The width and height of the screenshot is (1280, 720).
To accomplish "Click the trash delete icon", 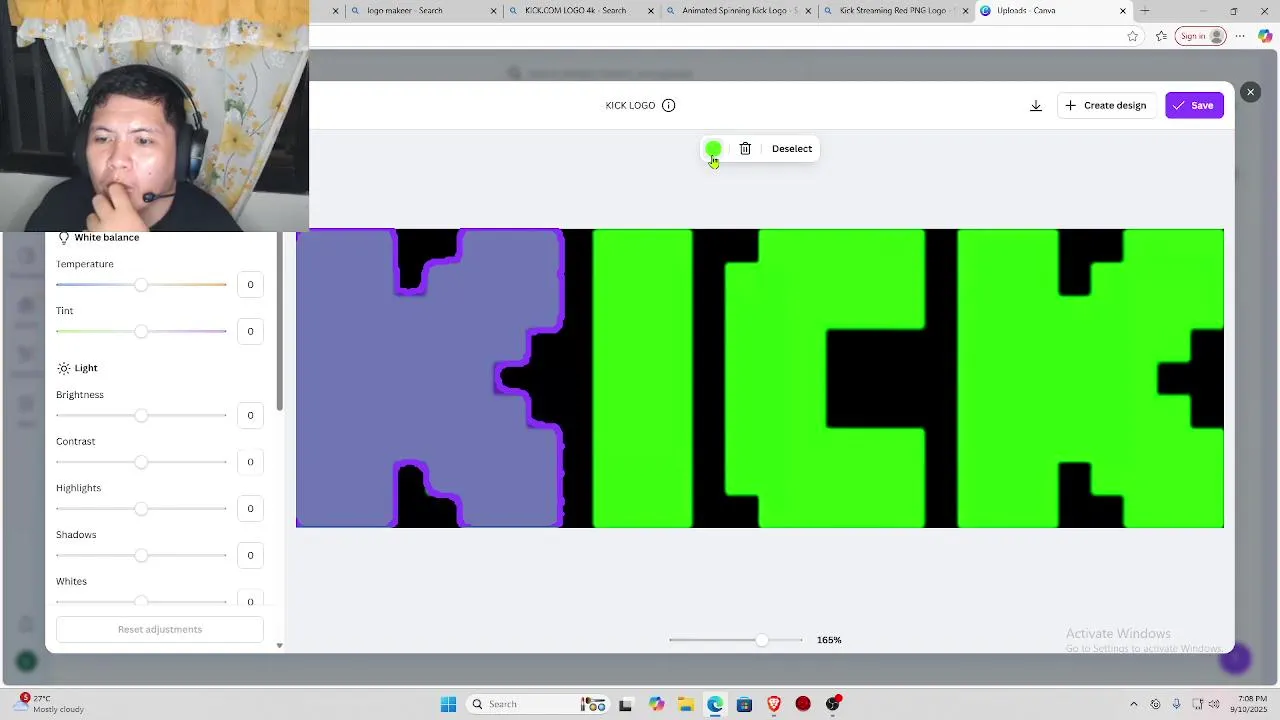I will (745, 149).
